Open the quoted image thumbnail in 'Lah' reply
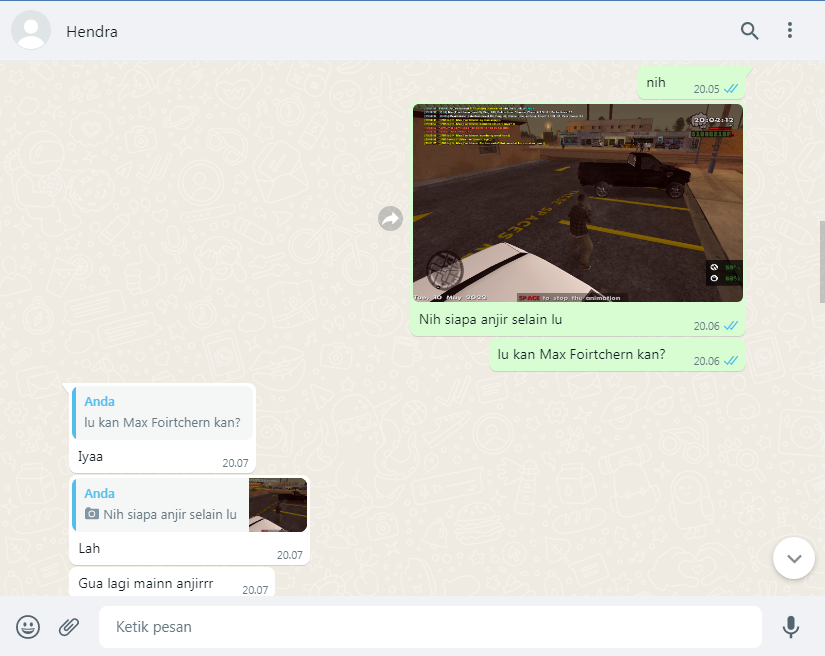The height and width of the screenshot is (656, 825). [278, 504]
